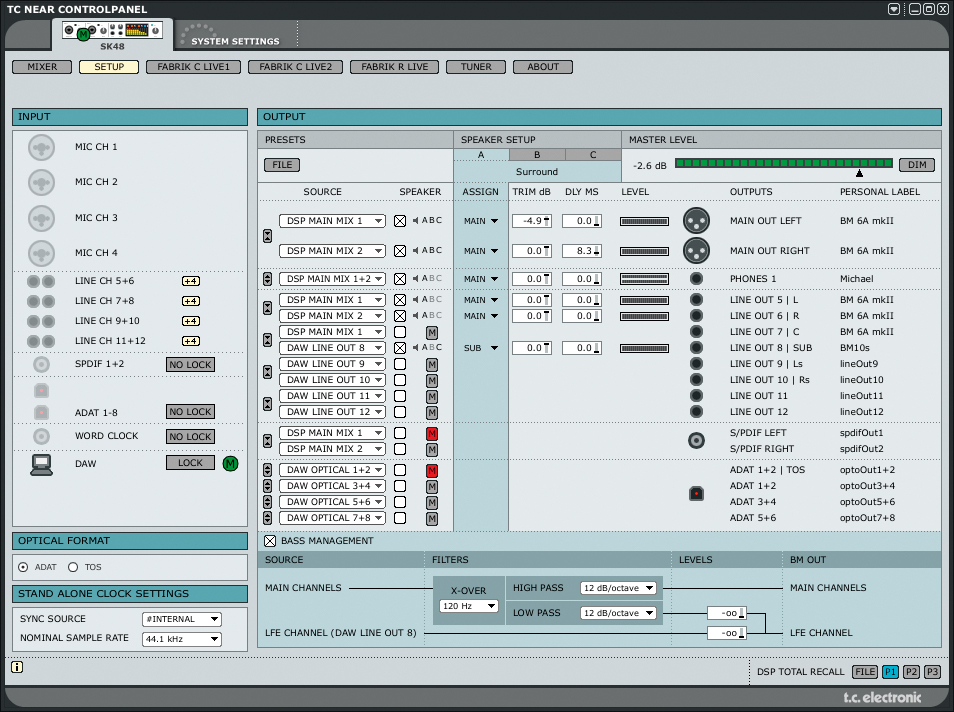Select the TOS optical format radio button
This screenshot has height=712, width=954.
73,567
